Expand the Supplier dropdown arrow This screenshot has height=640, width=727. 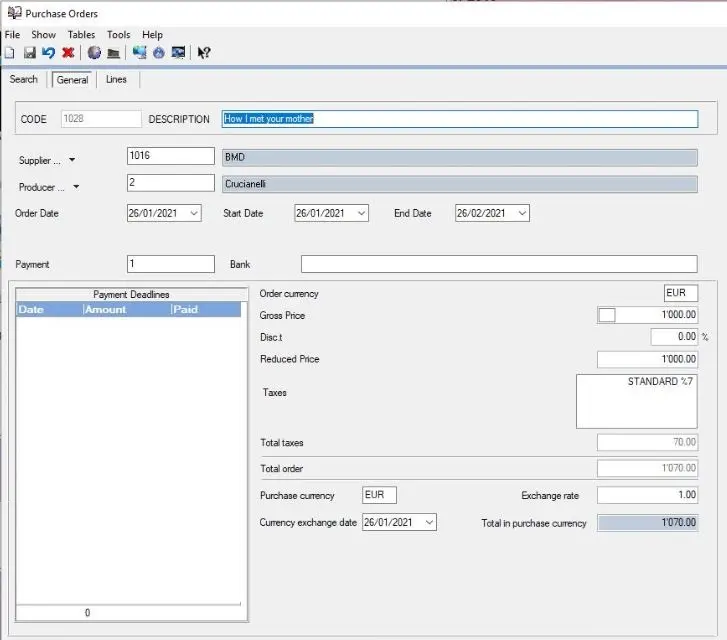[72, 160]
